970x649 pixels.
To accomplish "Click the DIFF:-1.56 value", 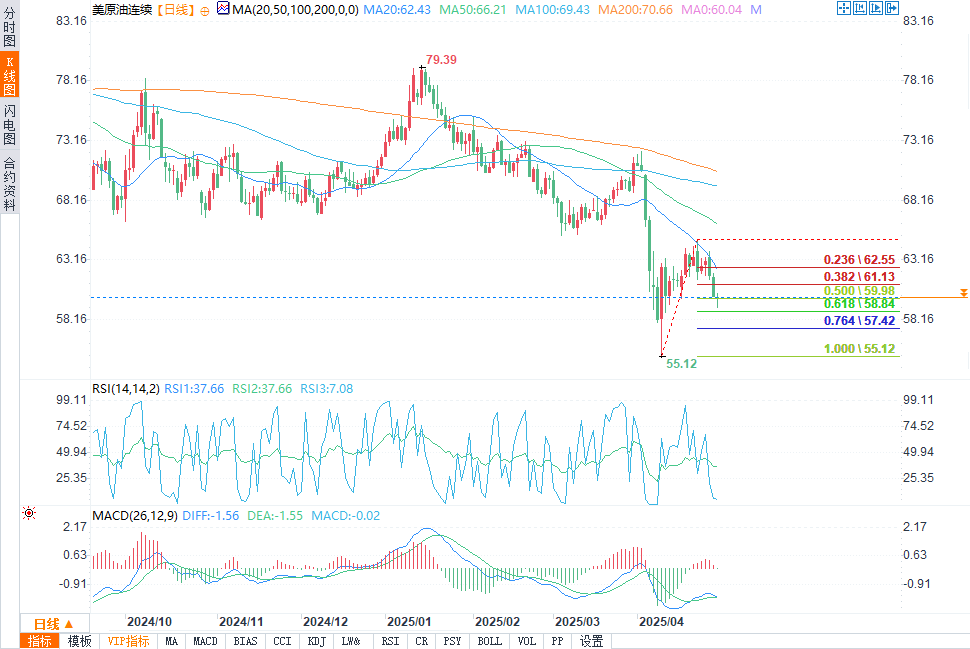I will point(211,515).
